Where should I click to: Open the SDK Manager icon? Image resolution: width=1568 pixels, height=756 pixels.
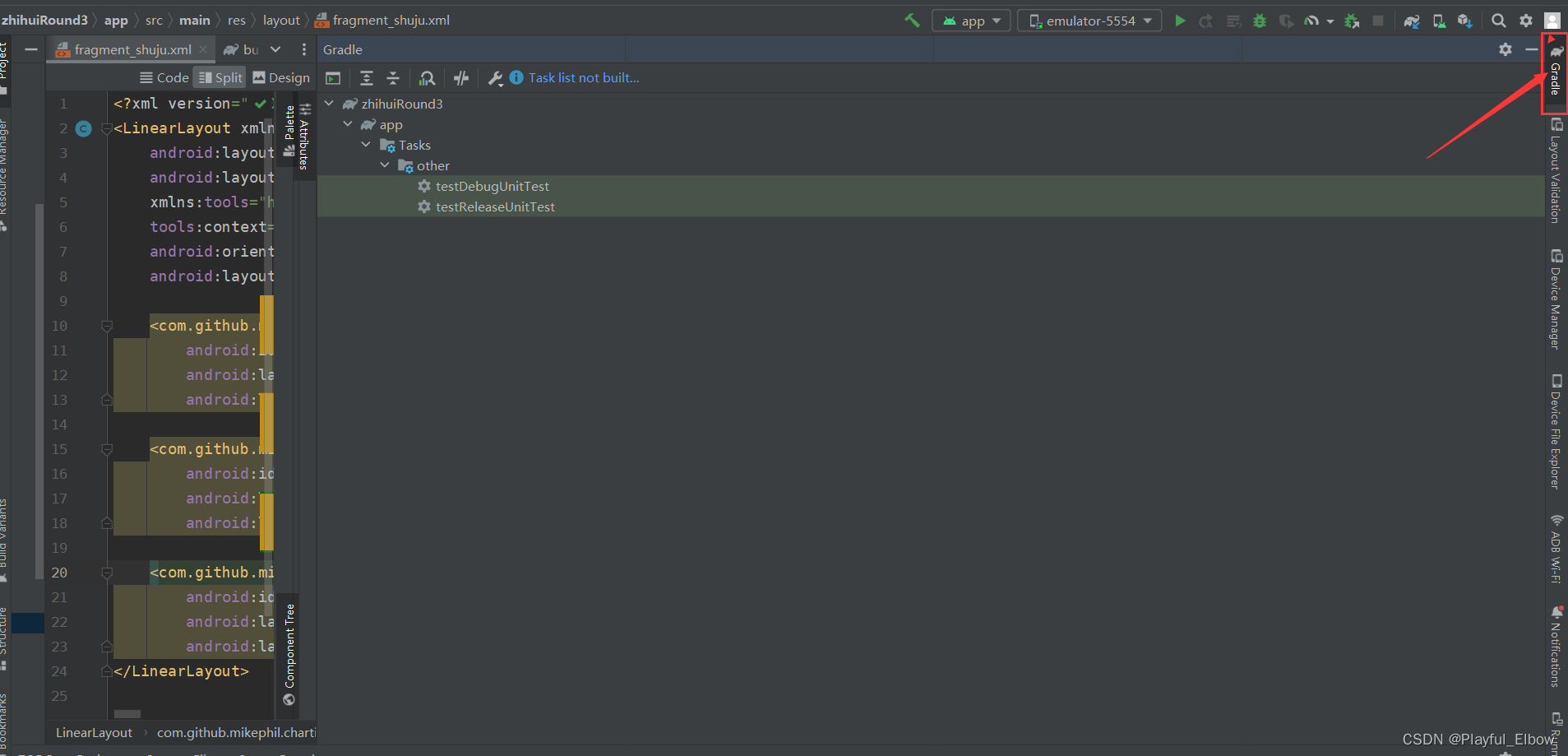1466,21
